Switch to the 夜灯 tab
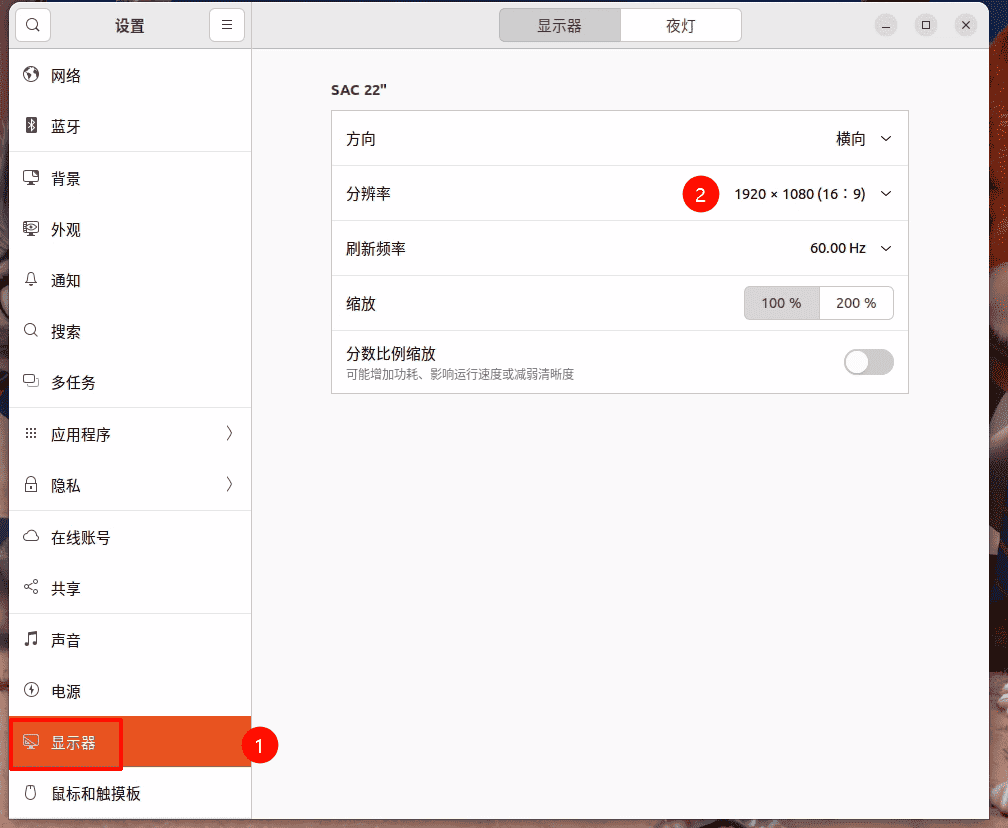Viewport: 1008px width, 828px height. (x=681, y=25)
